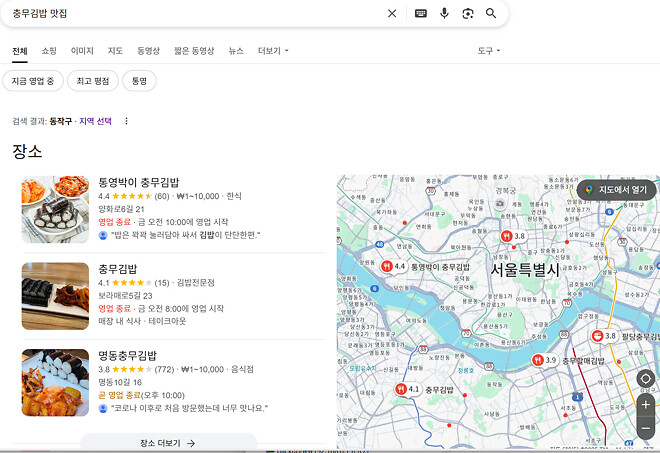This screenshot has height=453, width=660.
Task: Click 곧 영업 종료(오후 10:00) status text
Action: tap(141, 395)
